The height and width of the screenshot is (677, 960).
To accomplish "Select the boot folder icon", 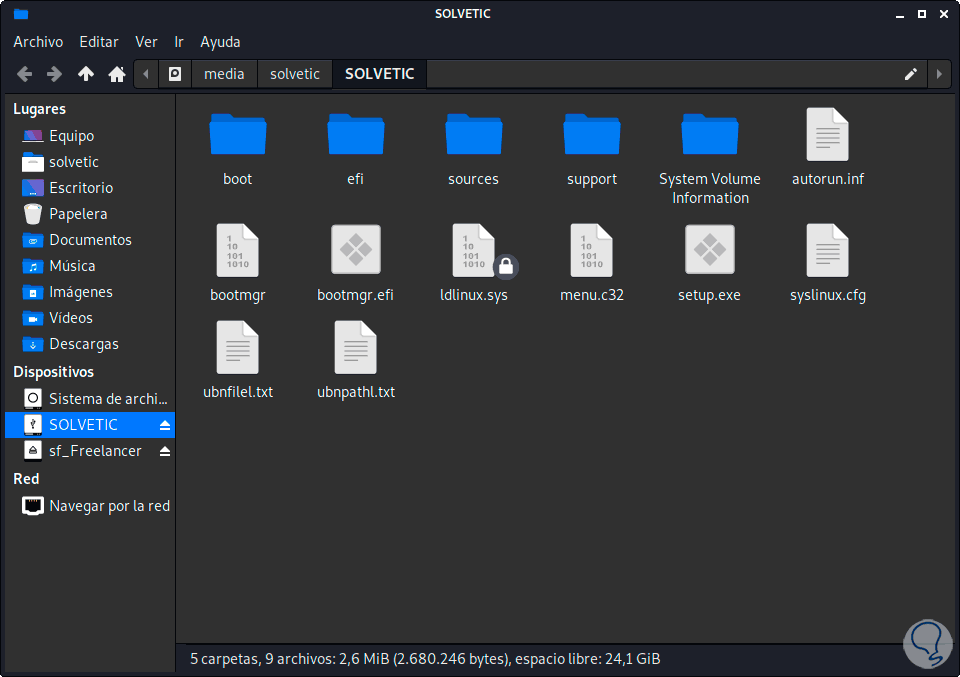I will click(238, 135).
